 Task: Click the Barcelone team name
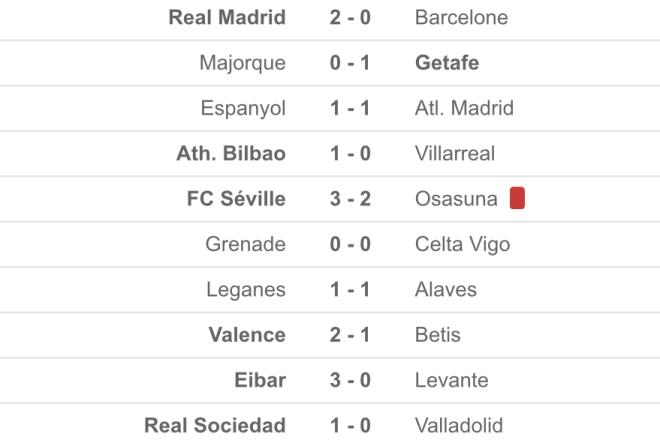tap(461, 17)
